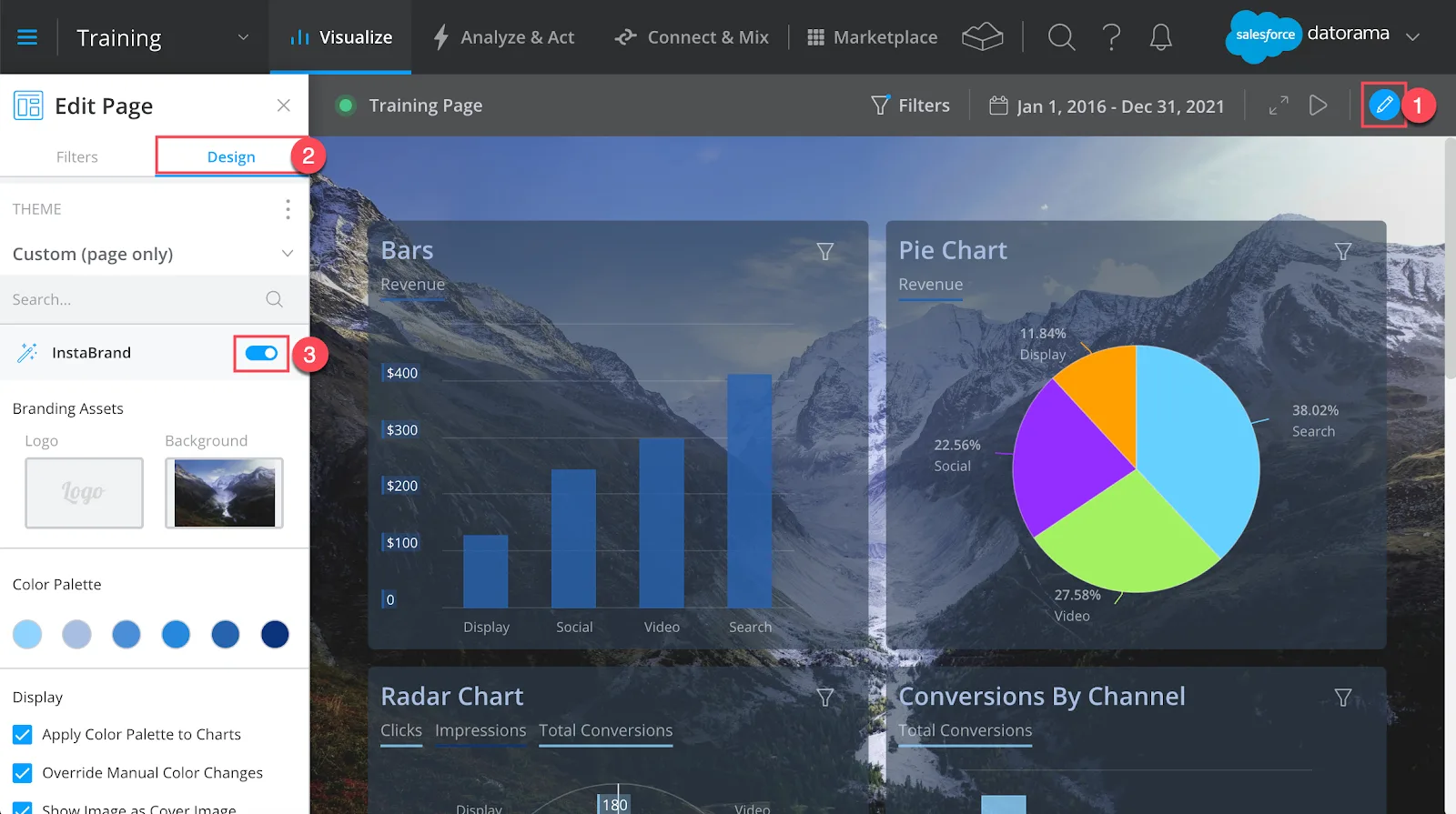Open the global search magnifier
The height and width of the screenshot is (814, 1456).
click(1061, 37)
